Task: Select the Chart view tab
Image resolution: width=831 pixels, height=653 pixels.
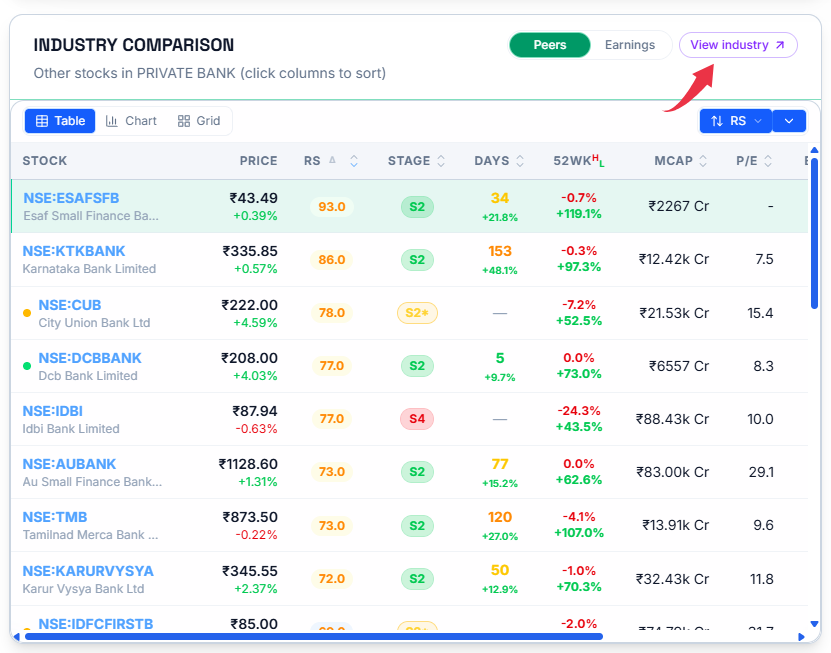Action: [x=131, y=121]
